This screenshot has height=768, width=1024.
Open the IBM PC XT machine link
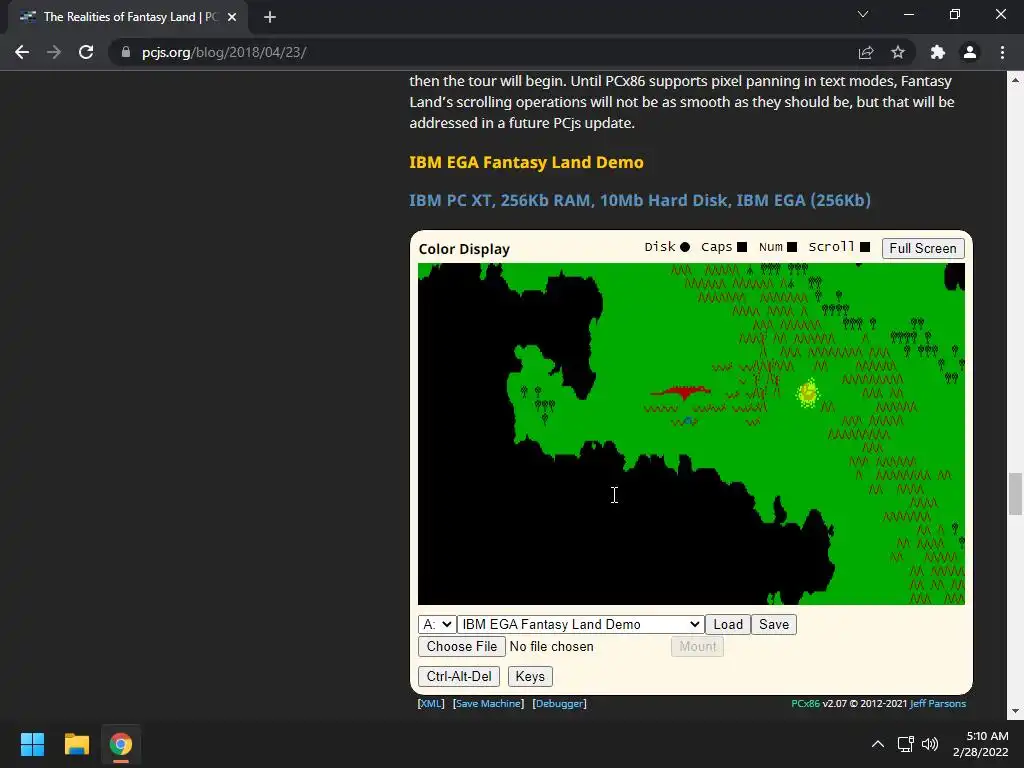coord(640,200)
